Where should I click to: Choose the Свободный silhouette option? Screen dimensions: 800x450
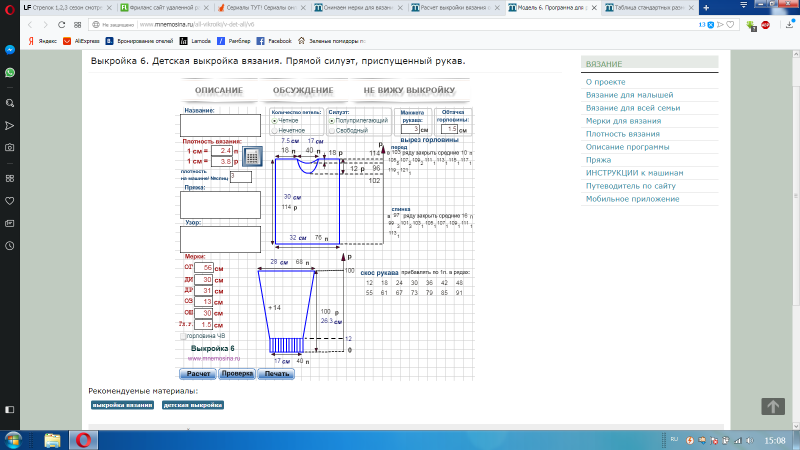click(x=332, y=130)
